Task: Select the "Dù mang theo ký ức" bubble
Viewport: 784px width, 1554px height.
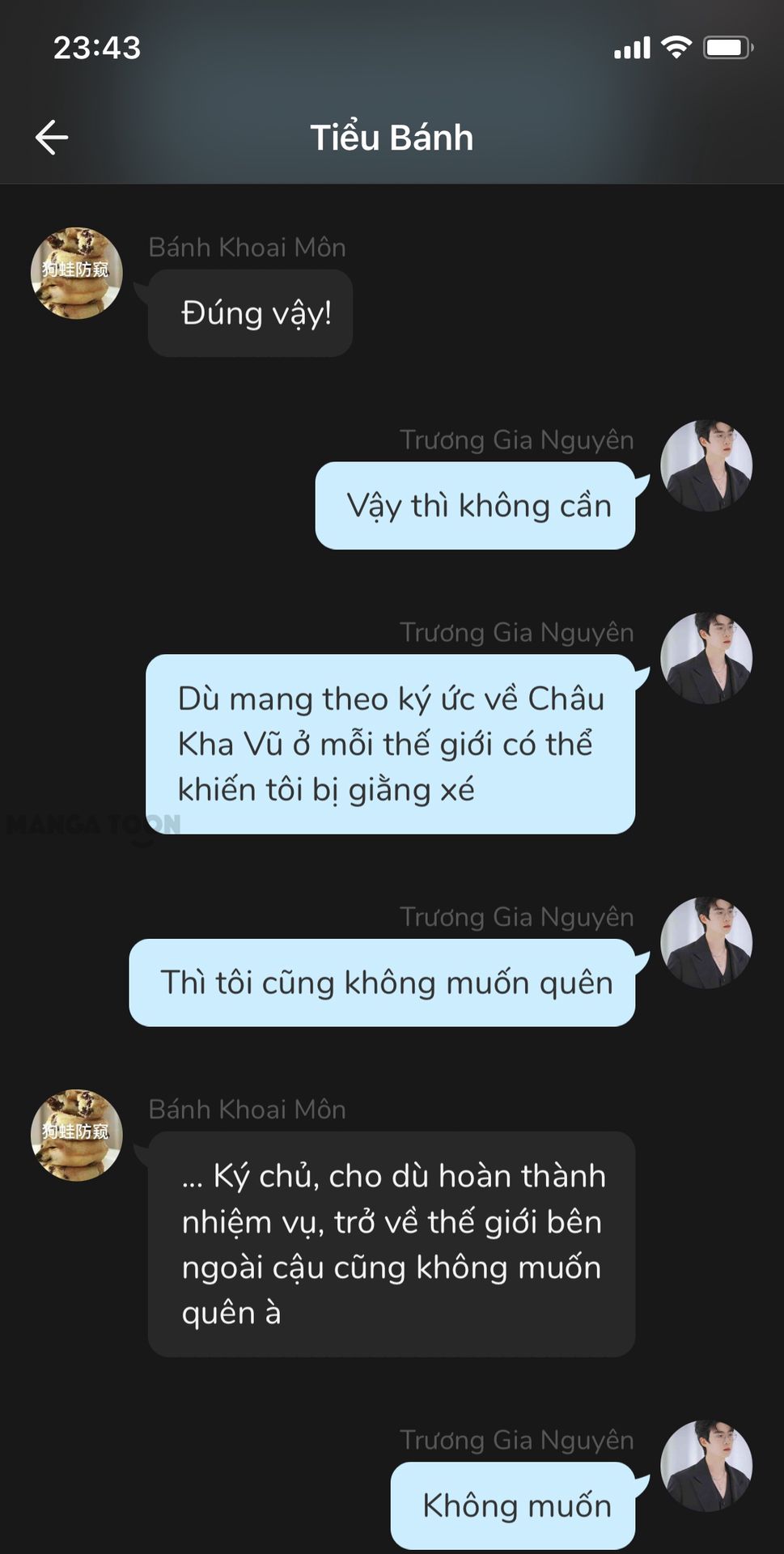Action: point(390,744)
